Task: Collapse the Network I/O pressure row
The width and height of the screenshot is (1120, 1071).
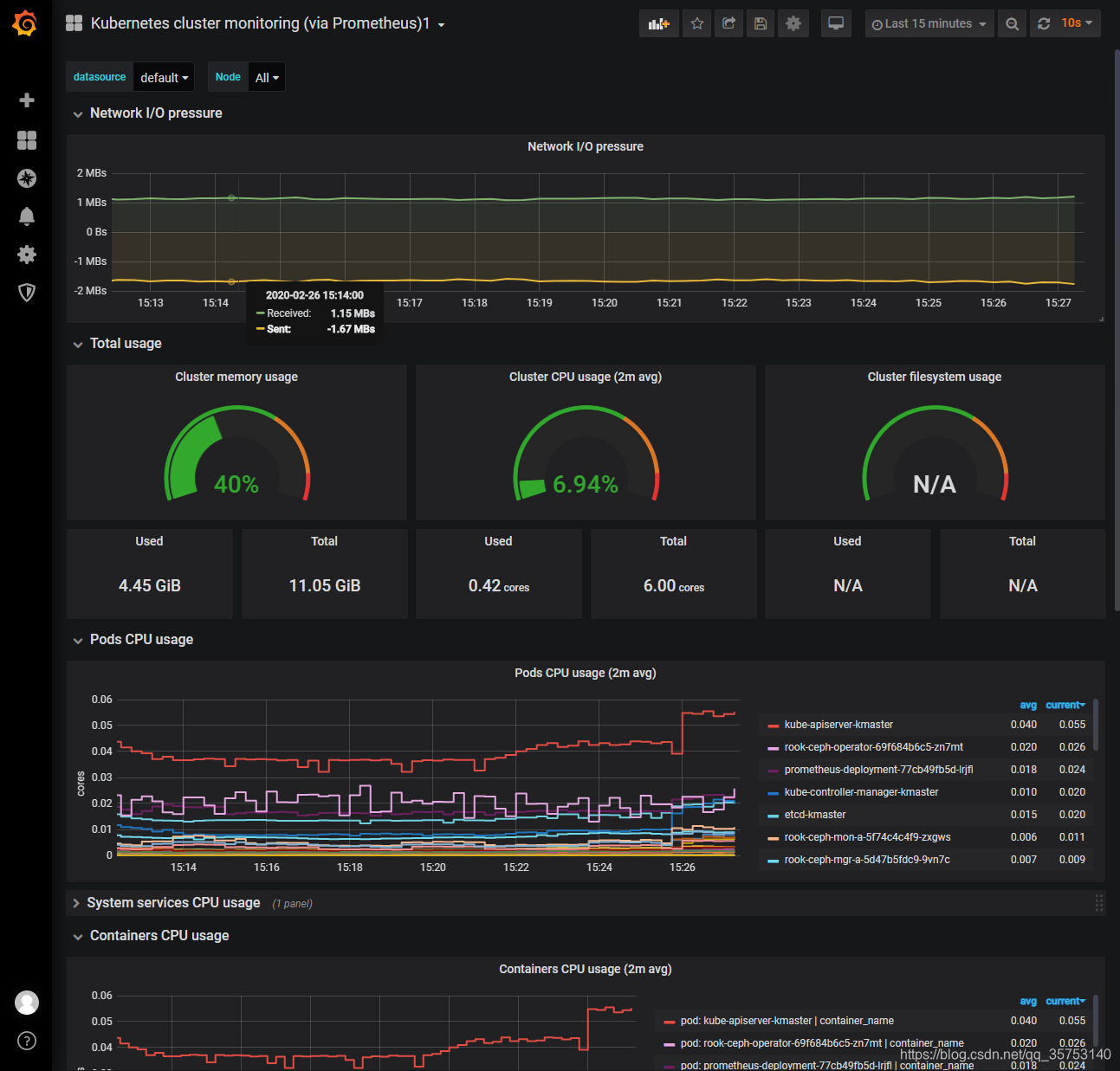Action: (147, 113)
